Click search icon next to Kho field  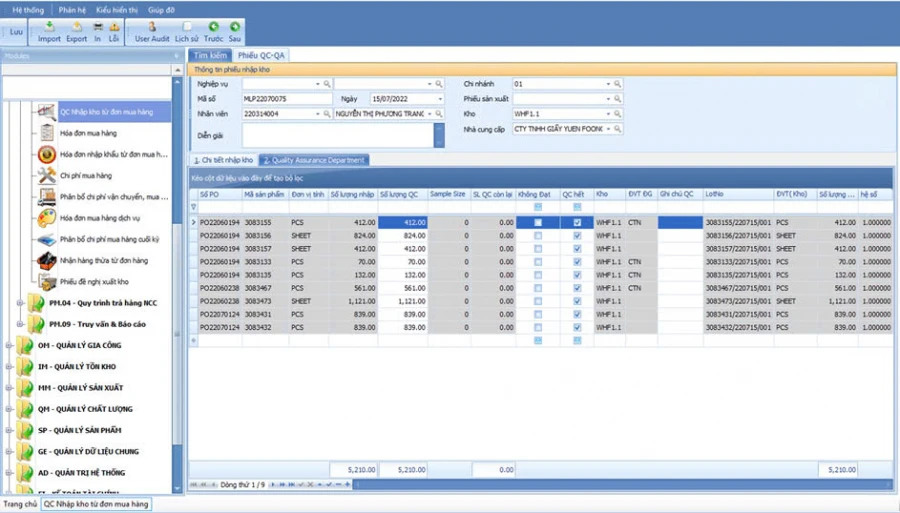(x=618, y=114)
